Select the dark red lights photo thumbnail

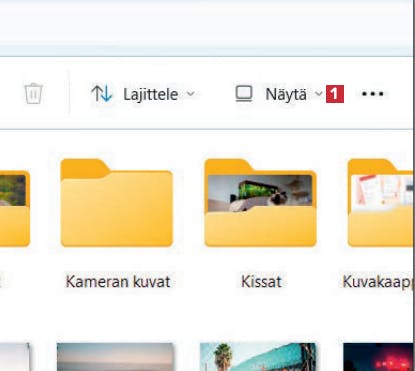click(x=378, y=357)
